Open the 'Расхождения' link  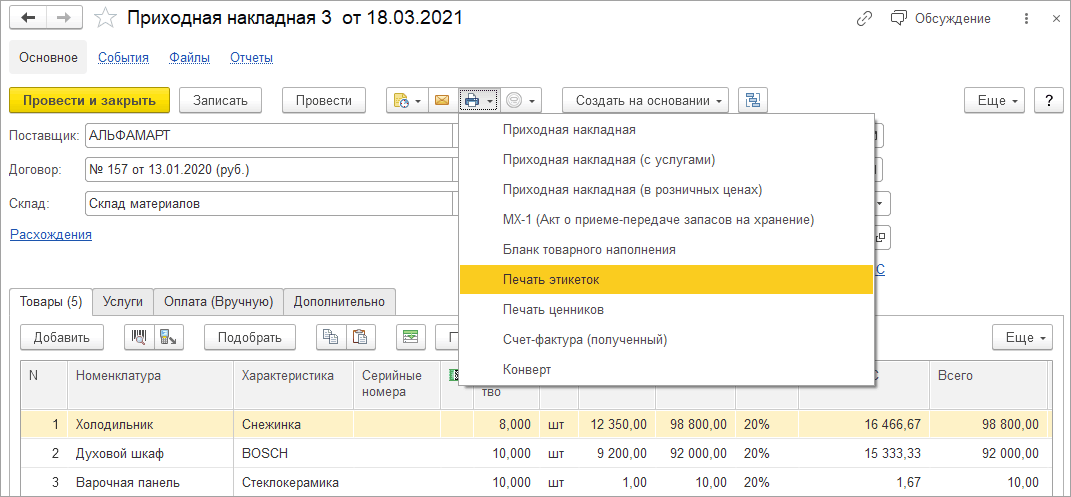(51, 234)
